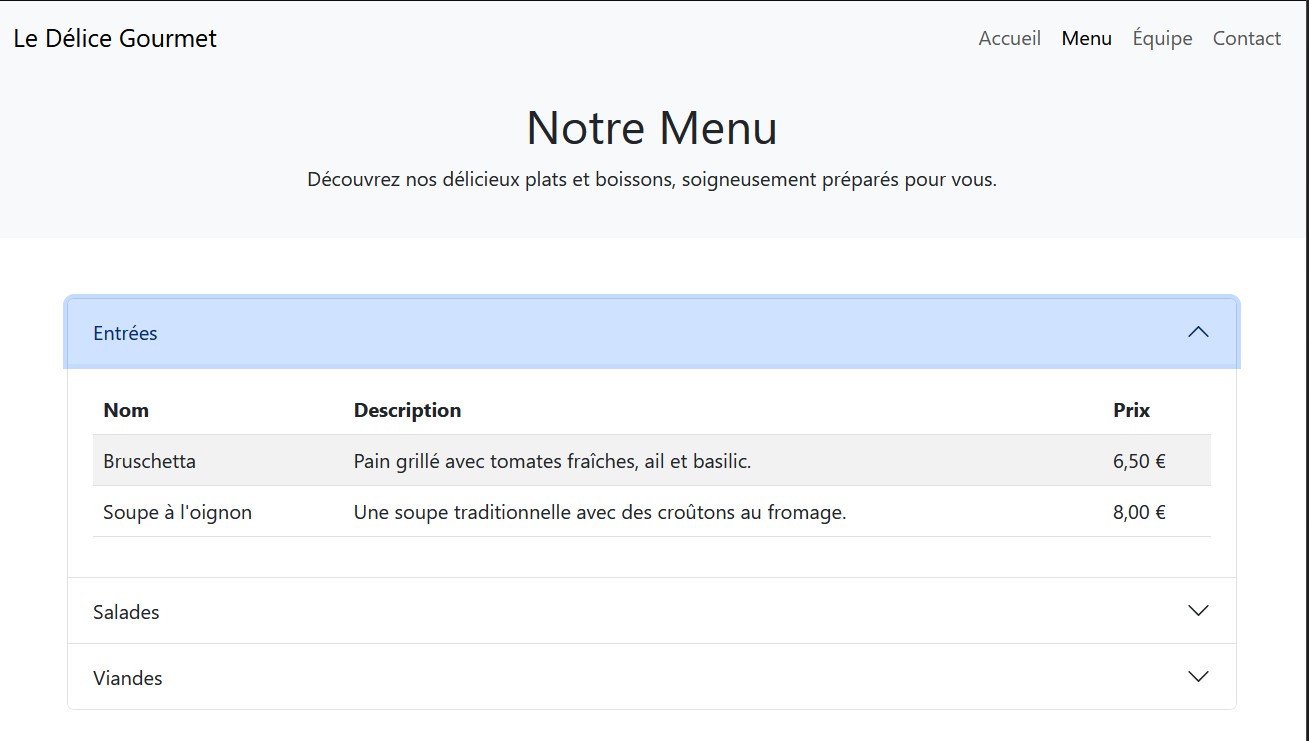Click the Prix column header
This screenshot has height=741, width=1309.
pos(1131,410)
